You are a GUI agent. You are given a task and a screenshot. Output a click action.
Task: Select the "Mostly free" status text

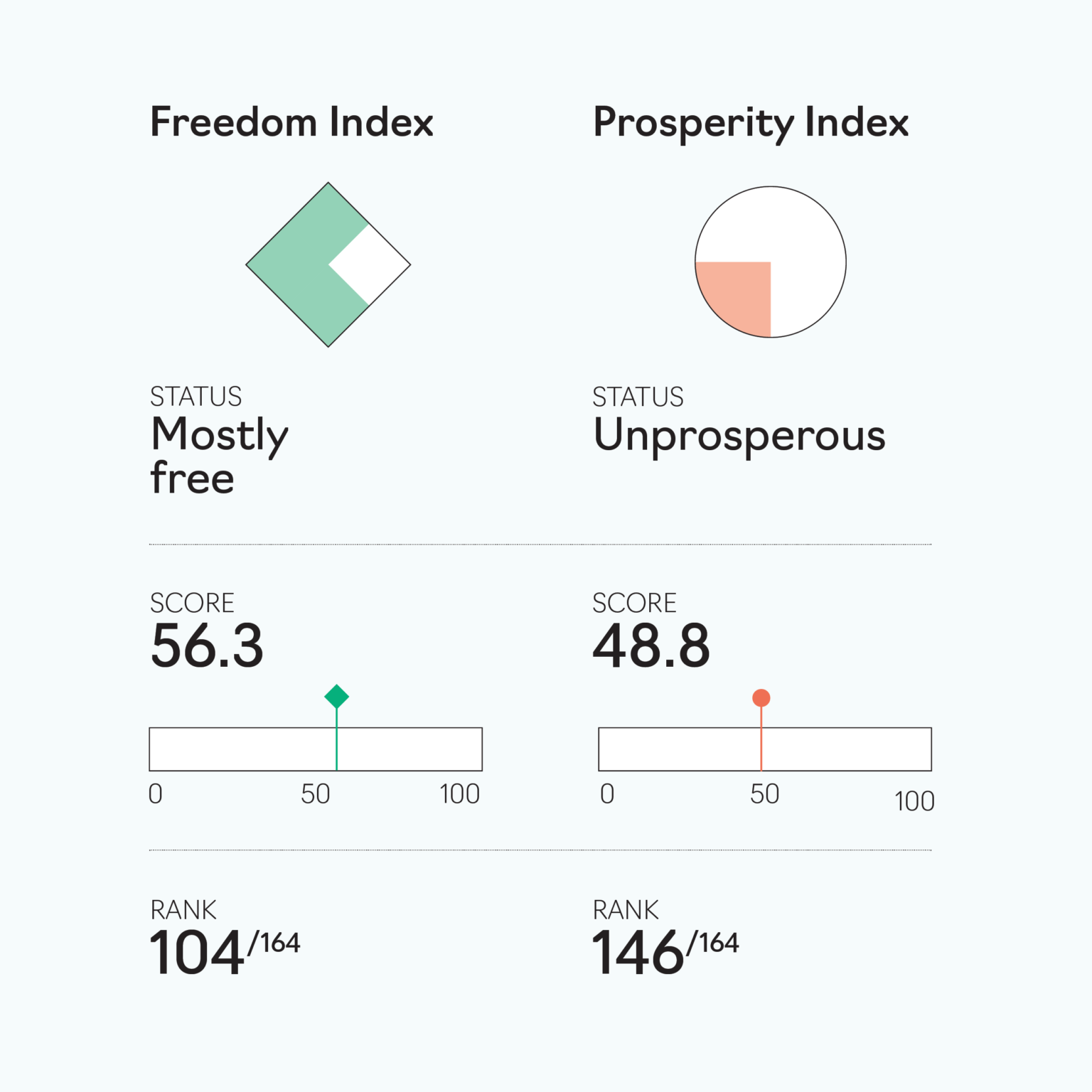[219, 455]
